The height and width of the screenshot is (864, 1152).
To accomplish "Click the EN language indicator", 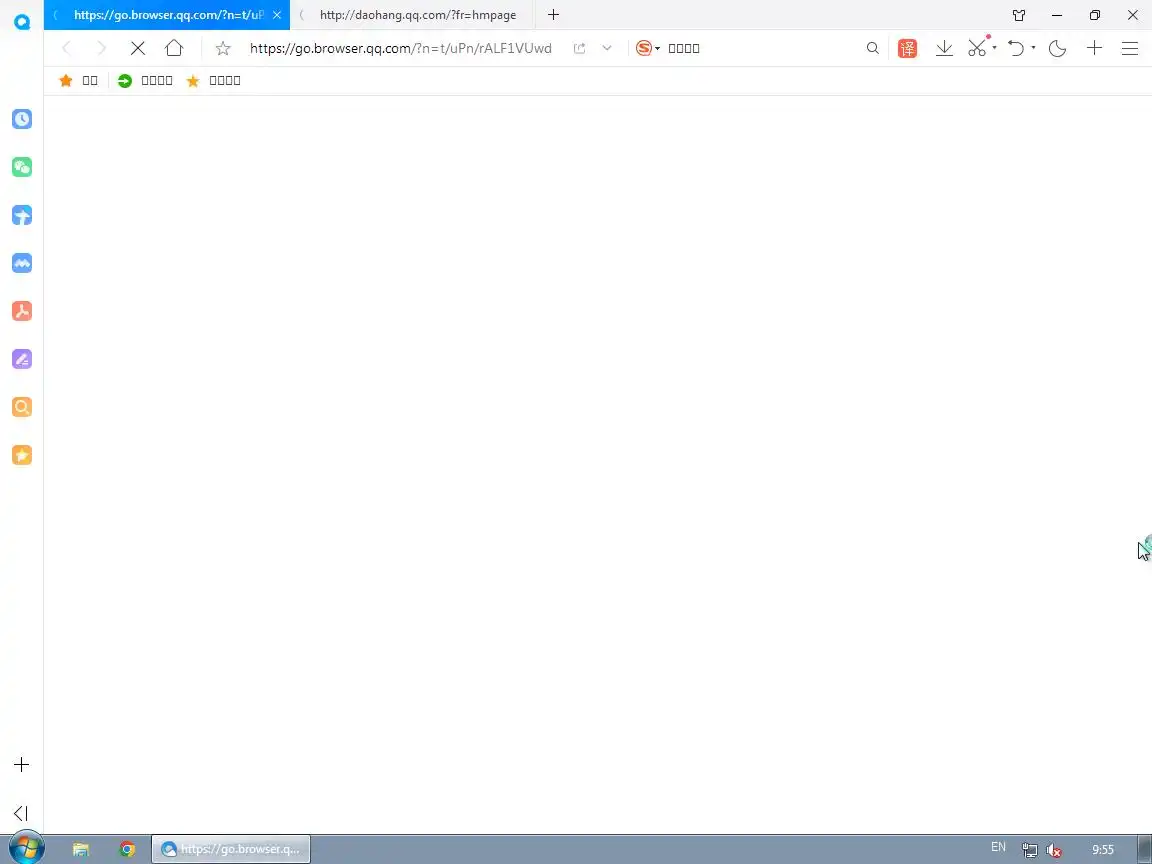I will 998,847.
